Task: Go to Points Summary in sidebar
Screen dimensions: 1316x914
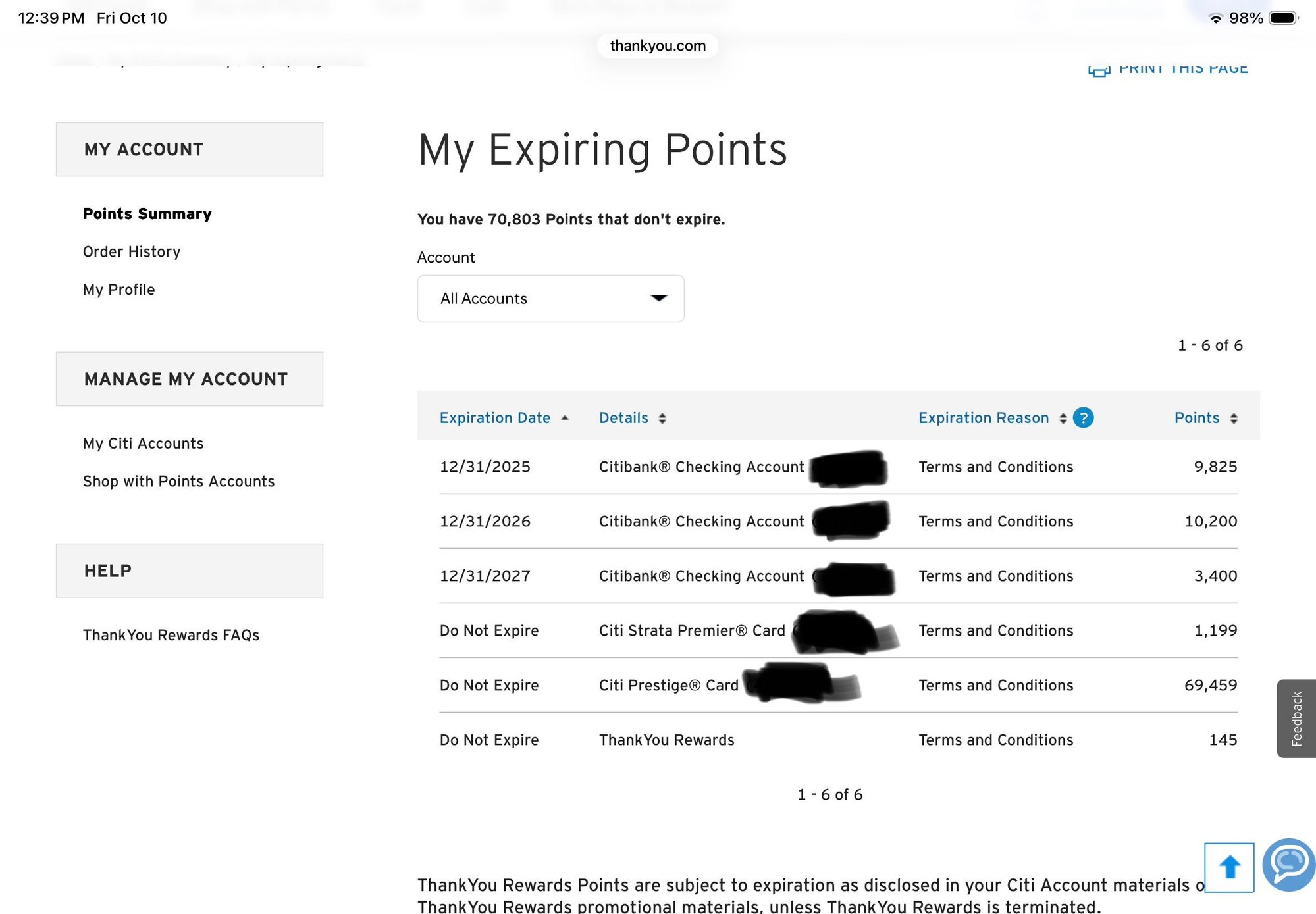Action: [147, 214]
